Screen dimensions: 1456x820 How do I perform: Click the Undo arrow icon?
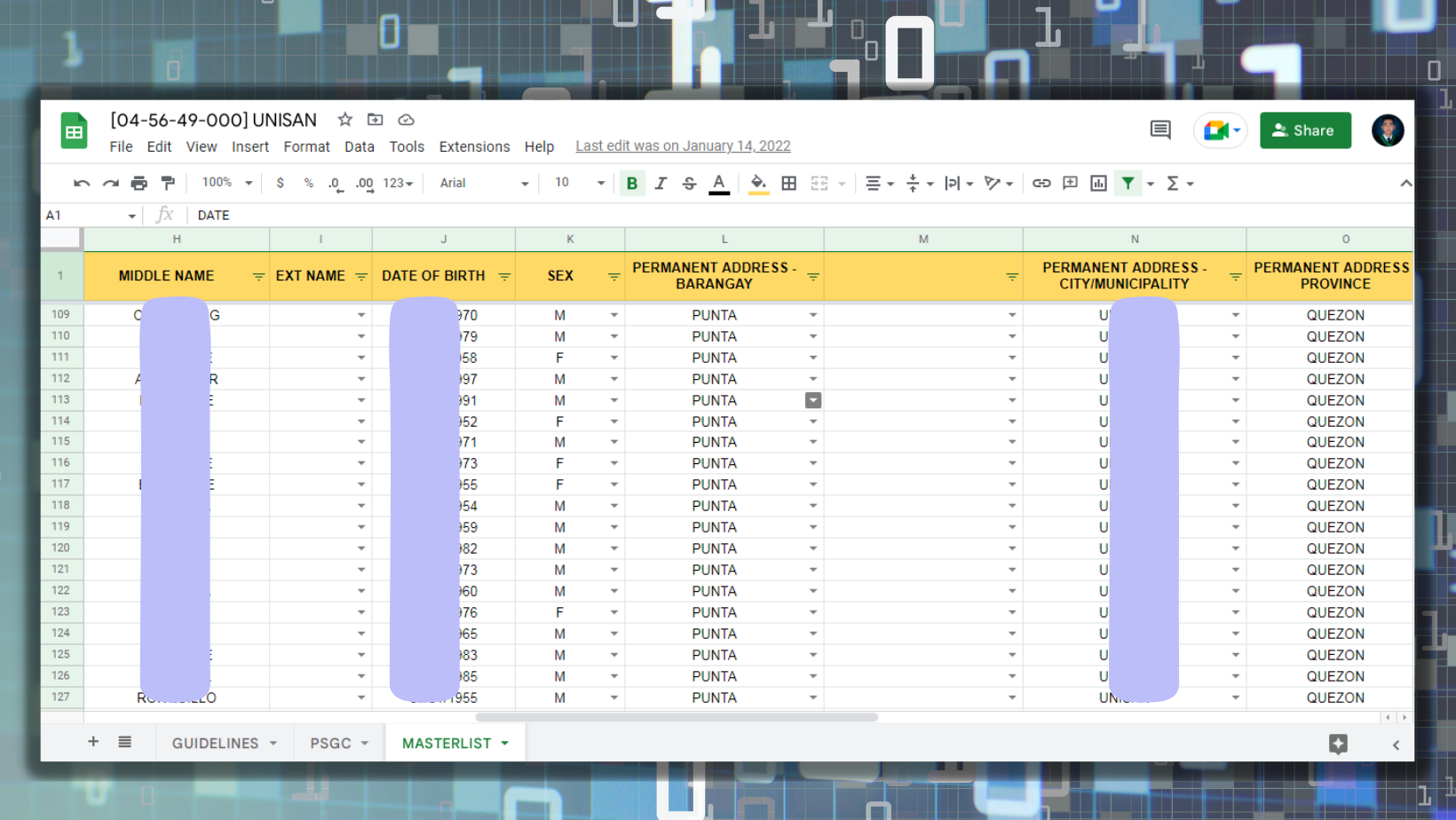pyautogui.click(x=82, y=184)
